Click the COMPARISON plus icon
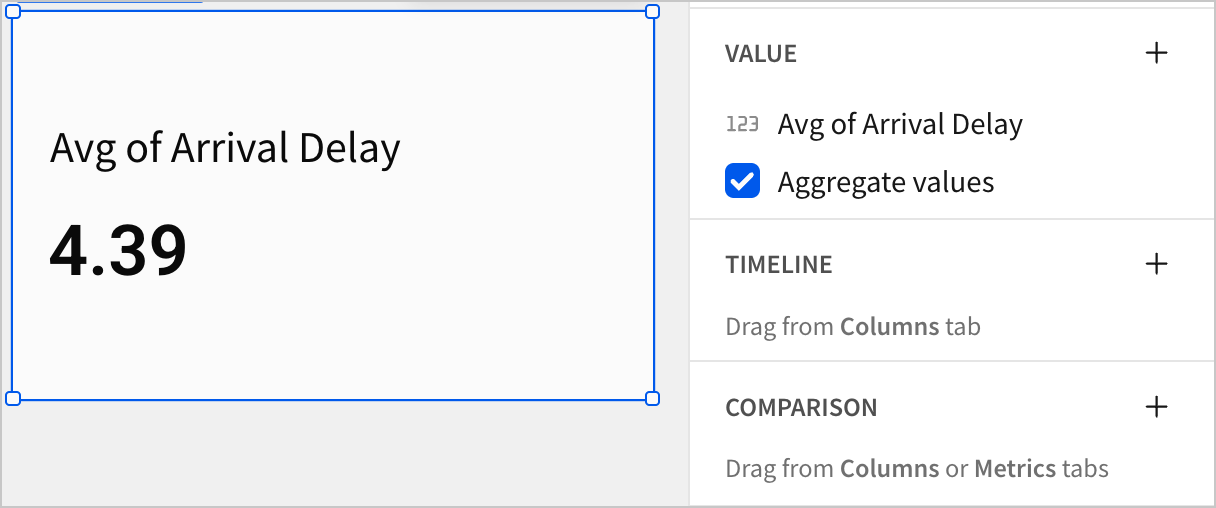Image resolution: width=1216 pixels, height=508 pixels. [x=1156, y=407]
